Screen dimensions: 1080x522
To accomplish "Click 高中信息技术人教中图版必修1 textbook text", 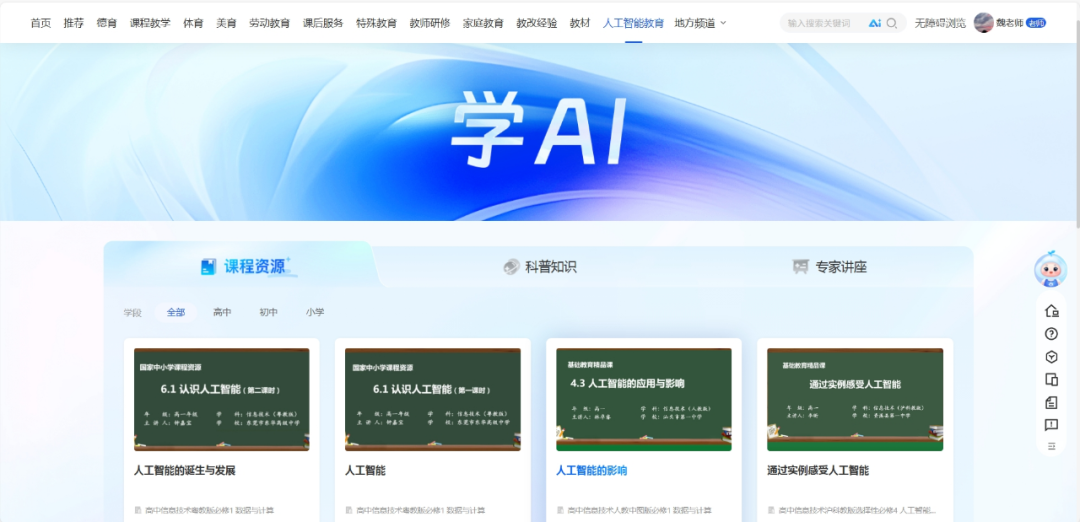I will pyautogui.click(x=639, y=510).
